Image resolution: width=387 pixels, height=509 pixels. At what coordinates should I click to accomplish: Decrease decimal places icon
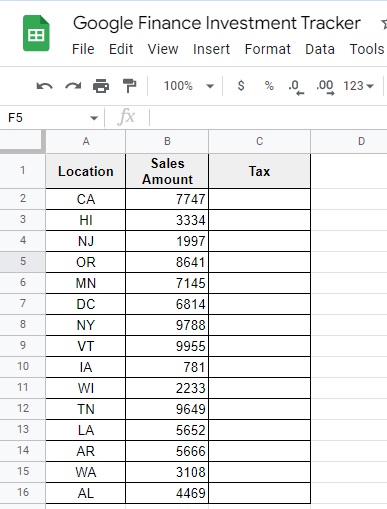pyautogui.click(x=296, y=87)
